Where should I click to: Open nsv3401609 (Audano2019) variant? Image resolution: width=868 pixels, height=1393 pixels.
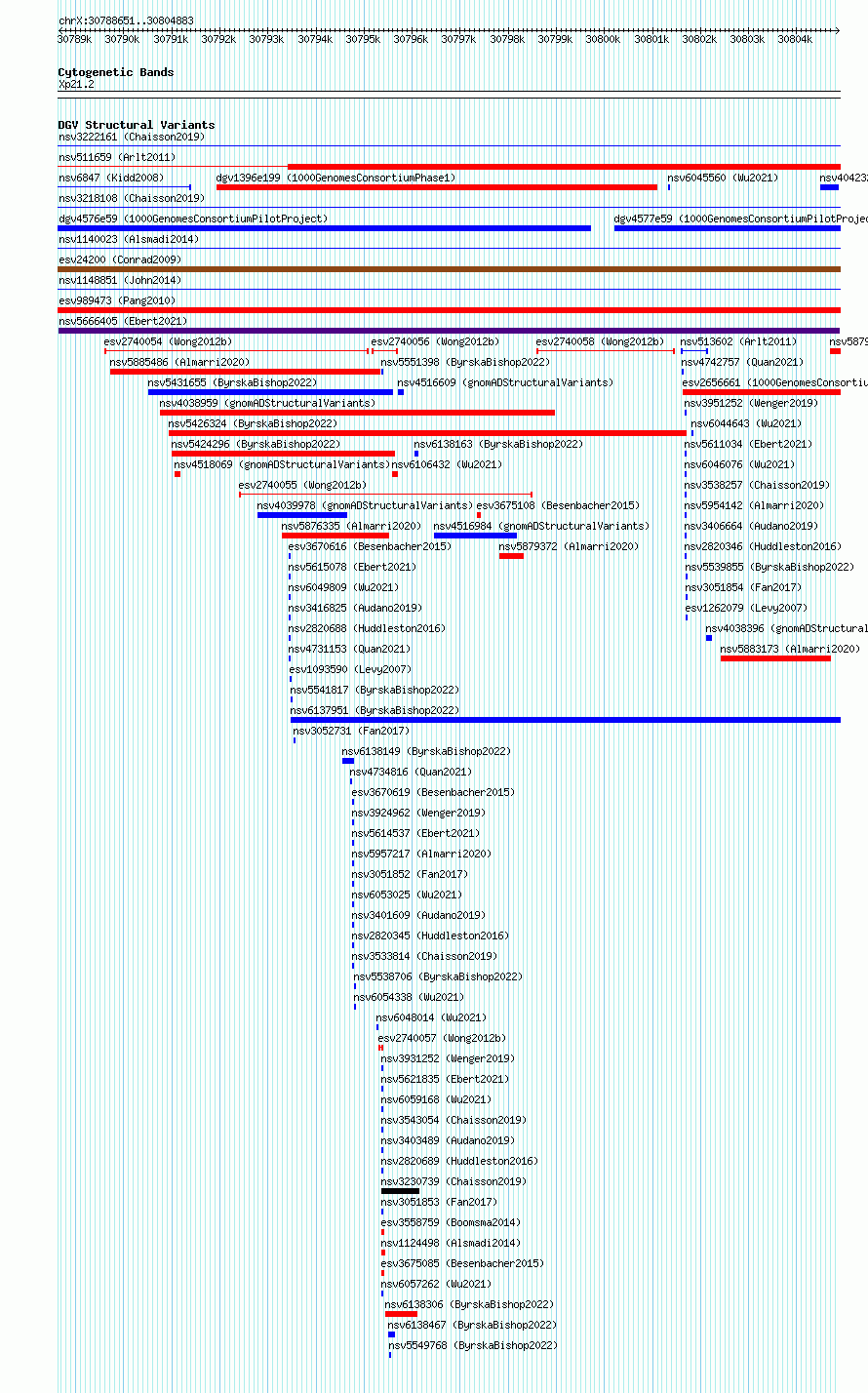pyautogui.click(x=418, y=916)
